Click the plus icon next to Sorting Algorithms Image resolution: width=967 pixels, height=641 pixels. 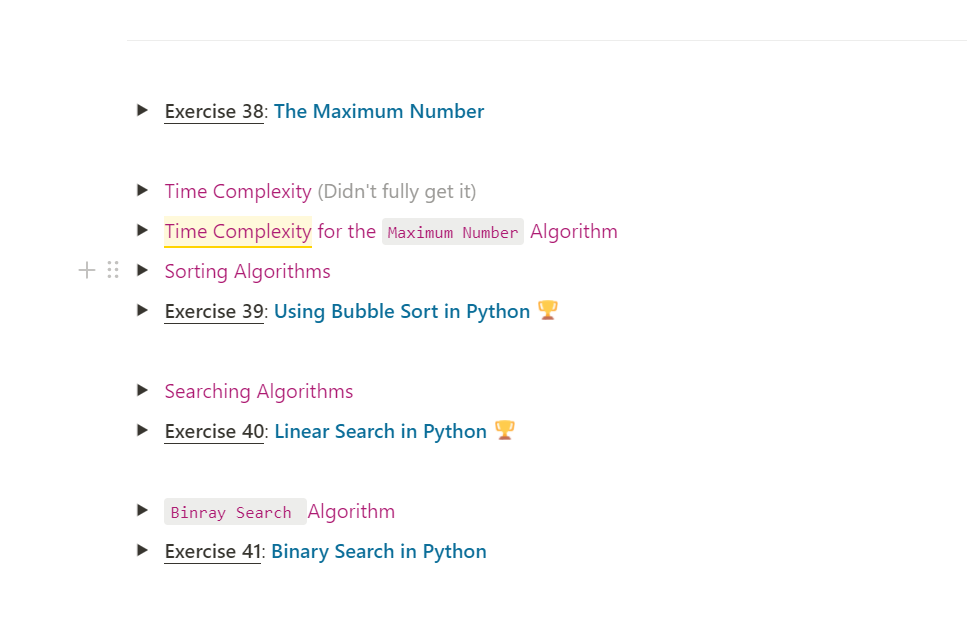coord(87,270)
